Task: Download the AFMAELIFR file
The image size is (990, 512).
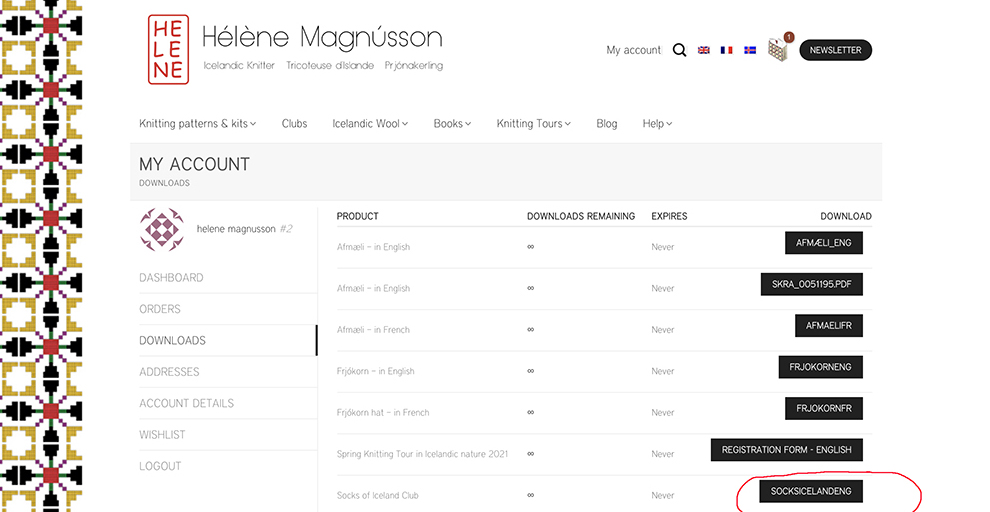Action: [829, 326]
